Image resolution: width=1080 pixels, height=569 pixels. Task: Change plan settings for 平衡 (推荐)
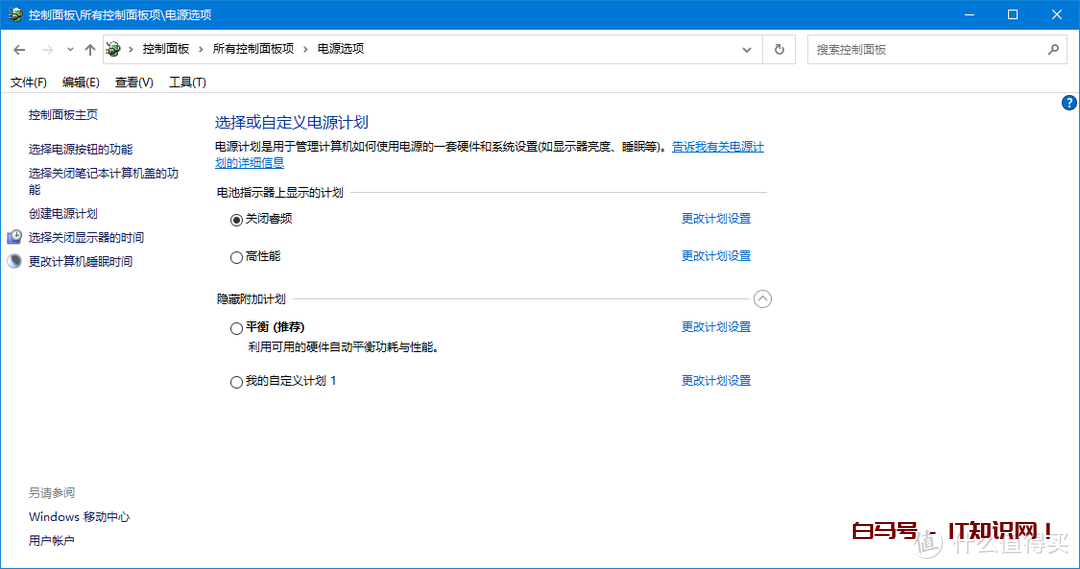tap(716, 327)
